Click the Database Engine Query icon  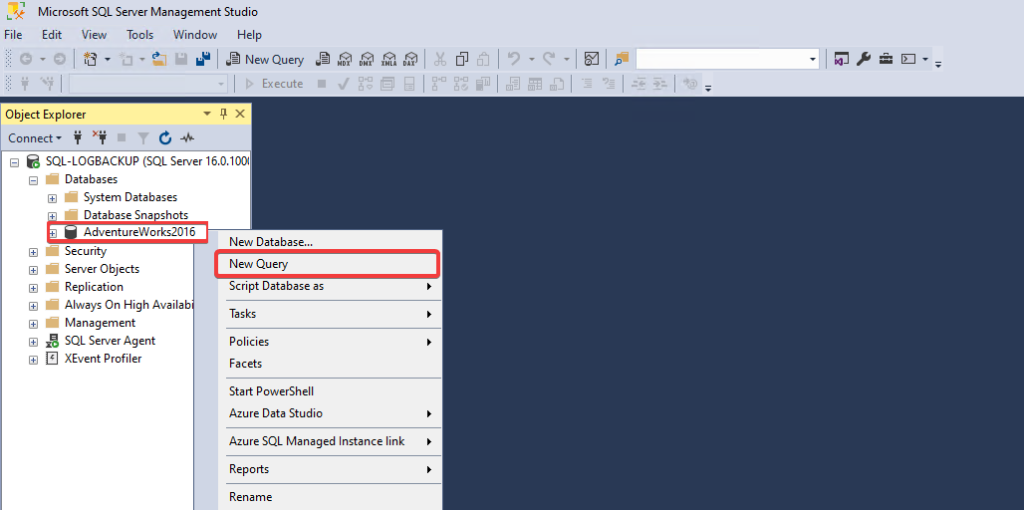tap(323, 59)
